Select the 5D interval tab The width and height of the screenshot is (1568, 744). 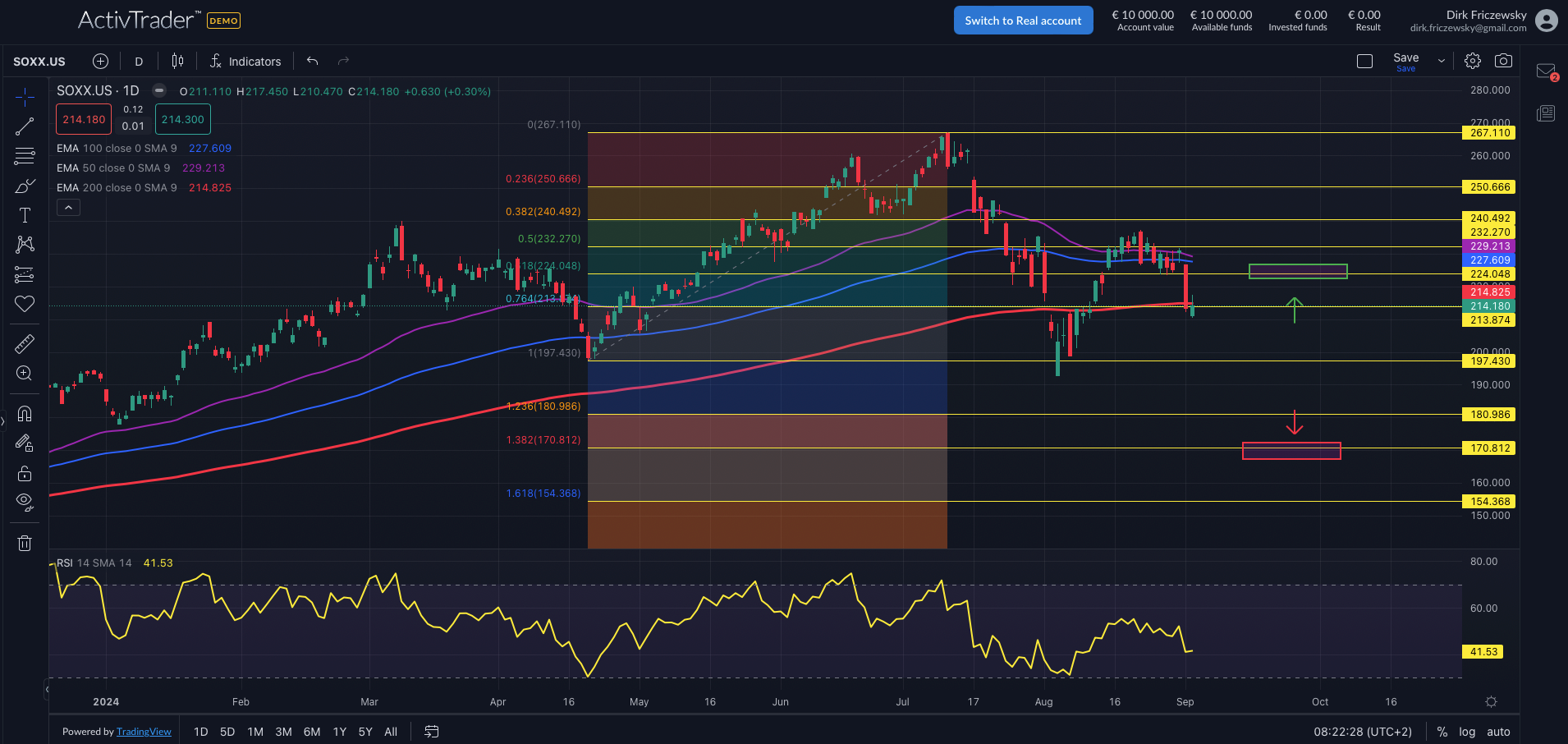click(x=227, y=731)
